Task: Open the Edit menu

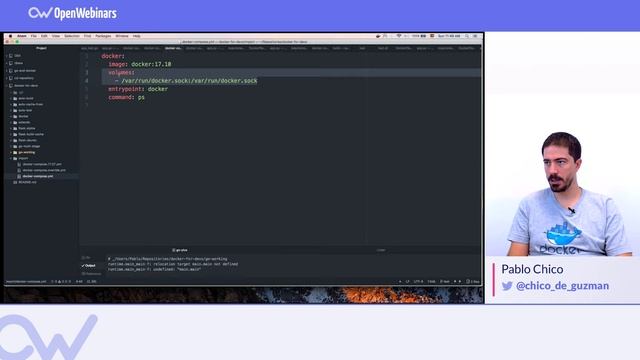Action: tap(44, 36)
